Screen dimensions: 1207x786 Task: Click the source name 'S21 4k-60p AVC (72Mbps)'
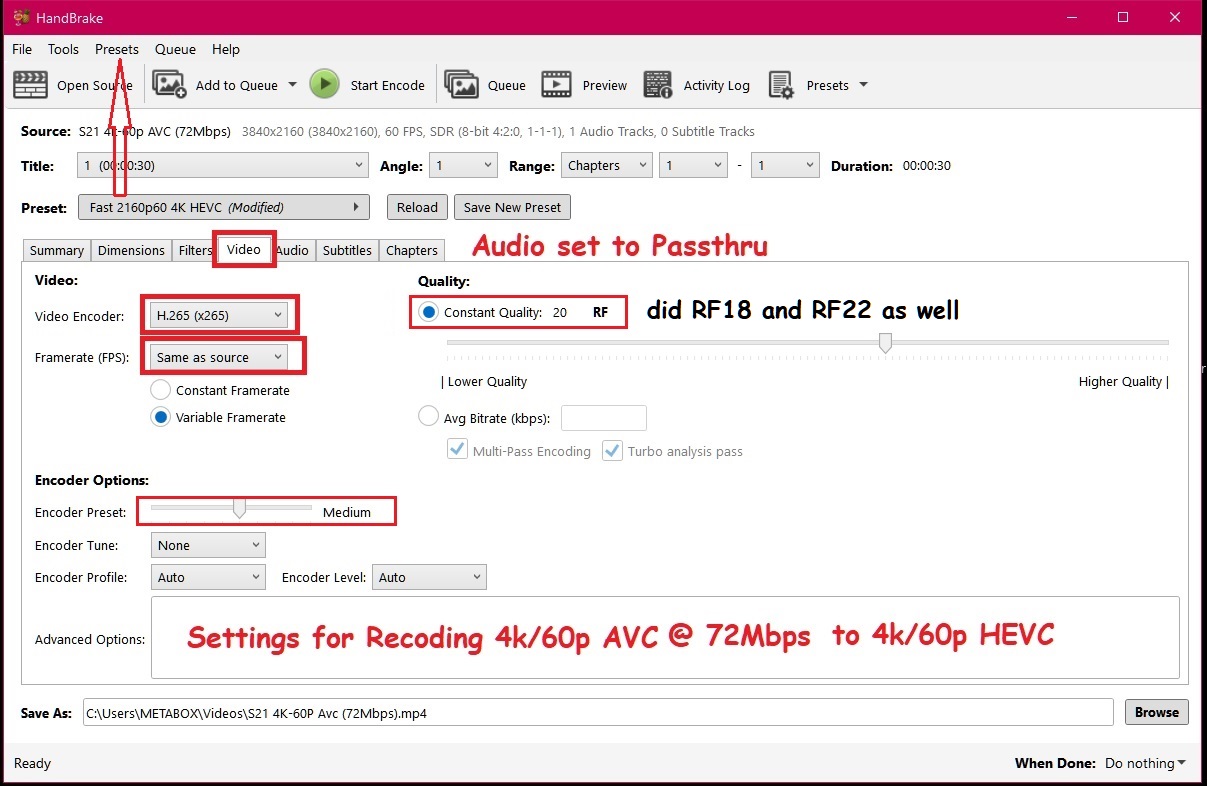[155, 131]
